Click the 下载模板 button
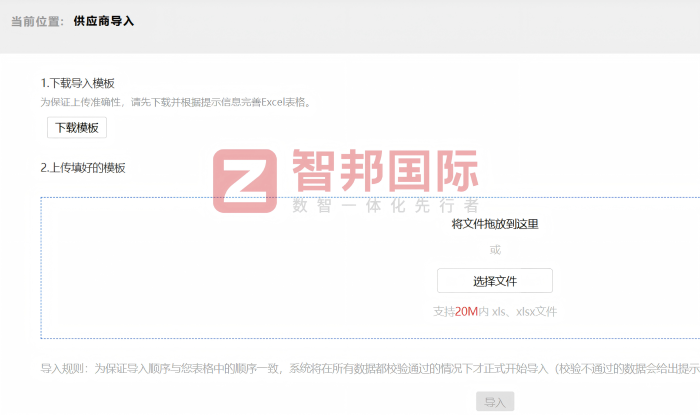Screen dimensions: 700x415 77,128
